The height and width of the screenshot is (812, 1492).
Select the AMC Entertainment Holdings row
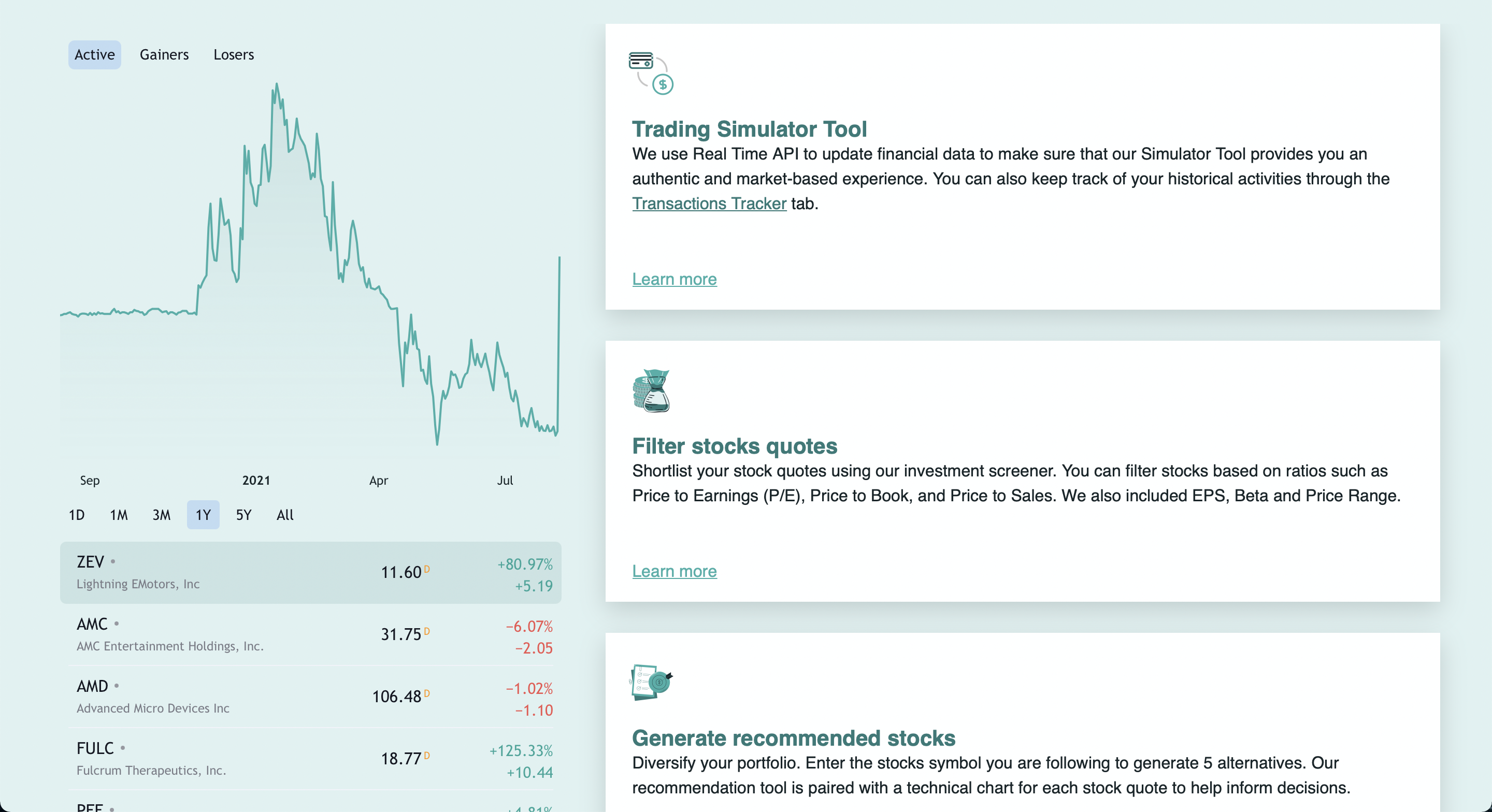click(x=310, y=634)
